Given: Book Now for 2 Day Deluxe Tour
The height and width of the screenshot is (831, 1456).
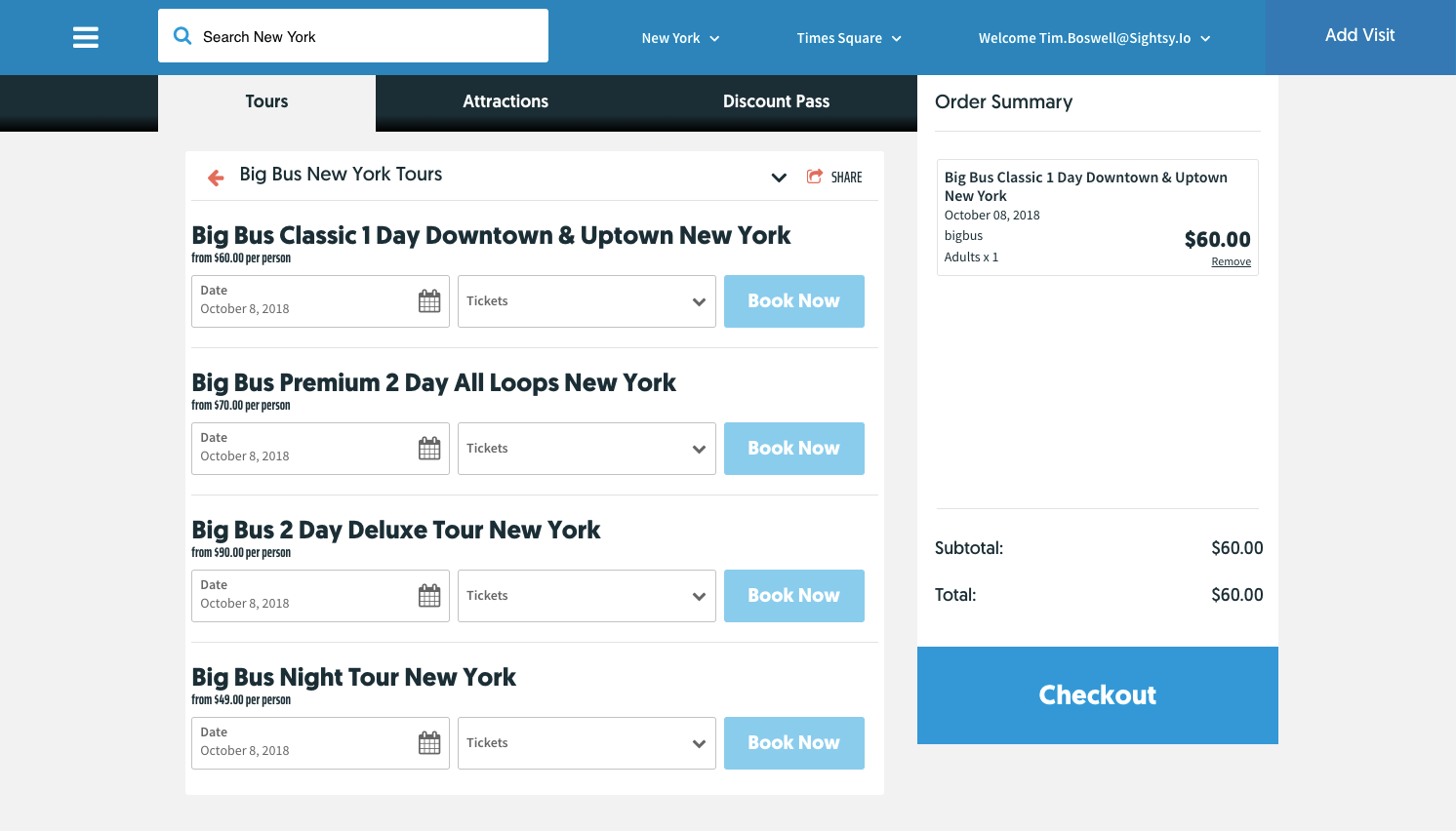Looking at the screenshot, I should 794,596.
